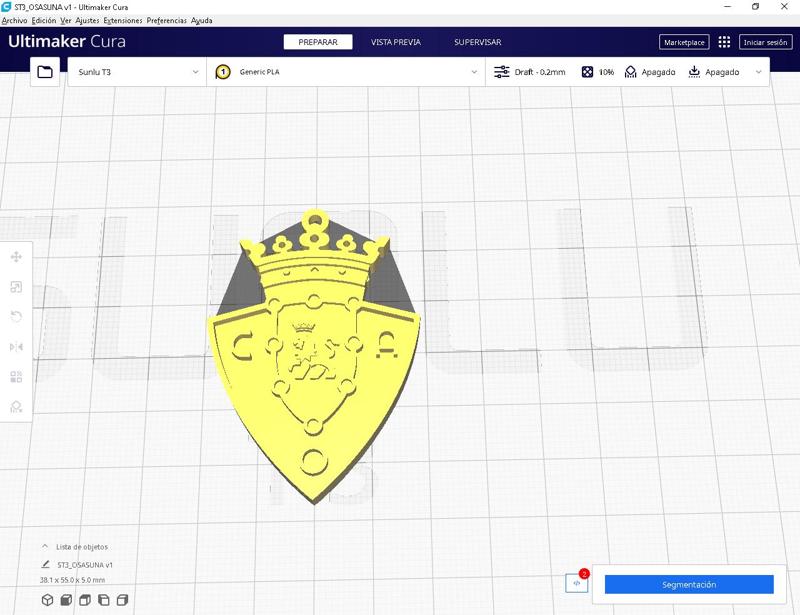800x615 pixels.
Task: Click the Segmentación button
Action: [x=688, y=583]
